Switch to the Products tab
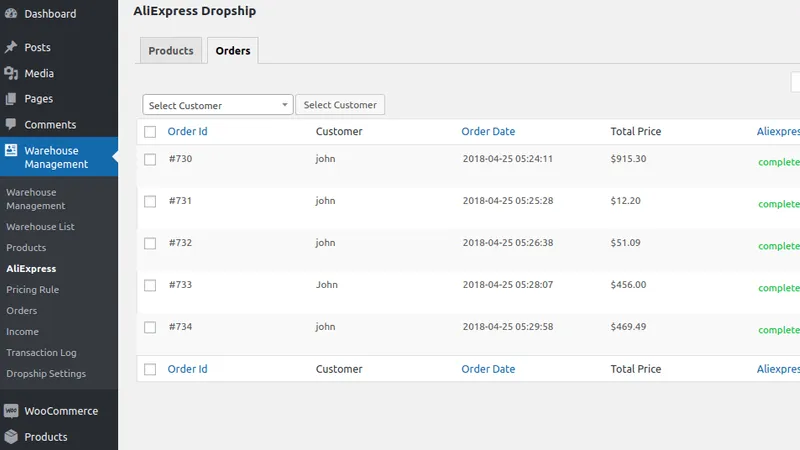This screenshot has width=800, height=450. pyautogui.click(x=171, y=51)
